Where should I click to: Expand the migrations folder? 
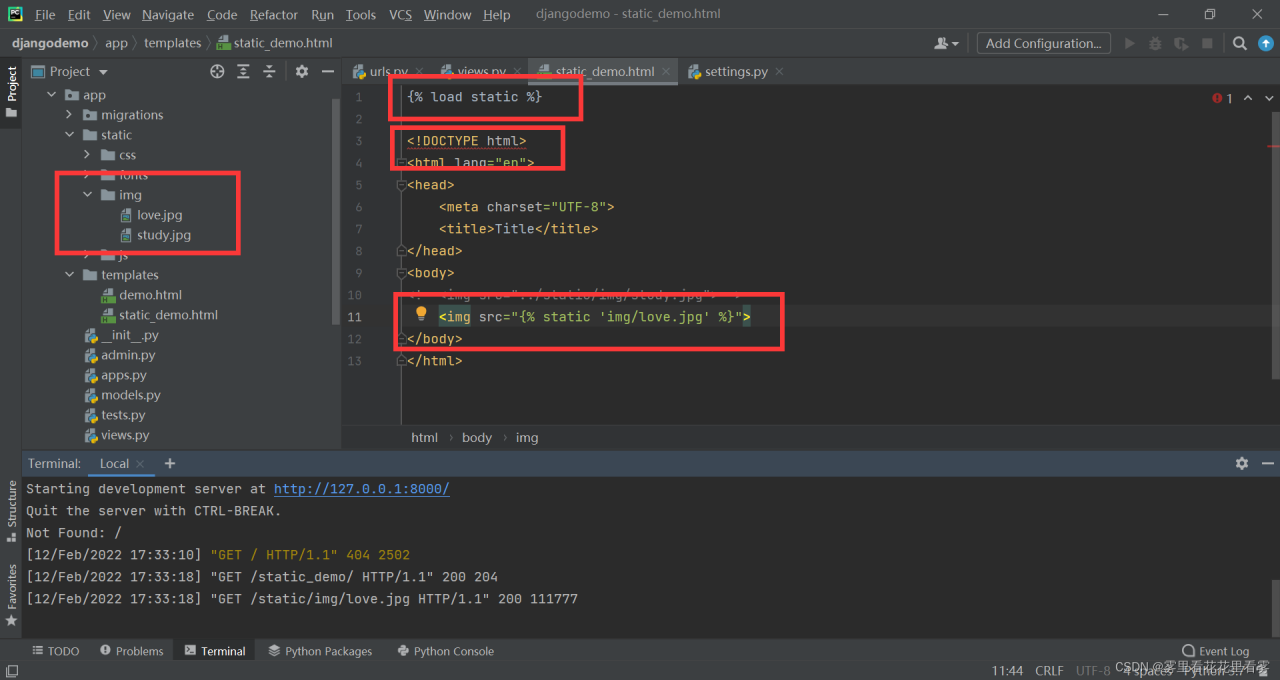click(x=69, y=115)
